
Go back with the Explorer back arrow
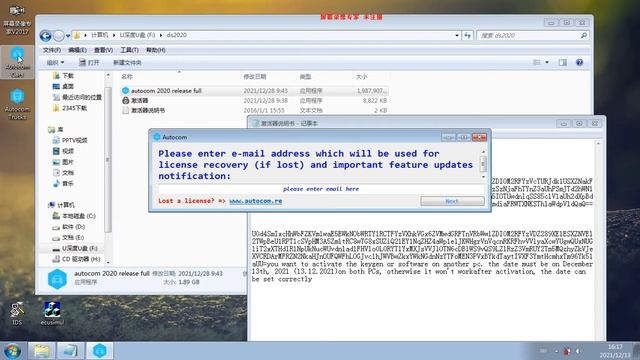[46, 36]
